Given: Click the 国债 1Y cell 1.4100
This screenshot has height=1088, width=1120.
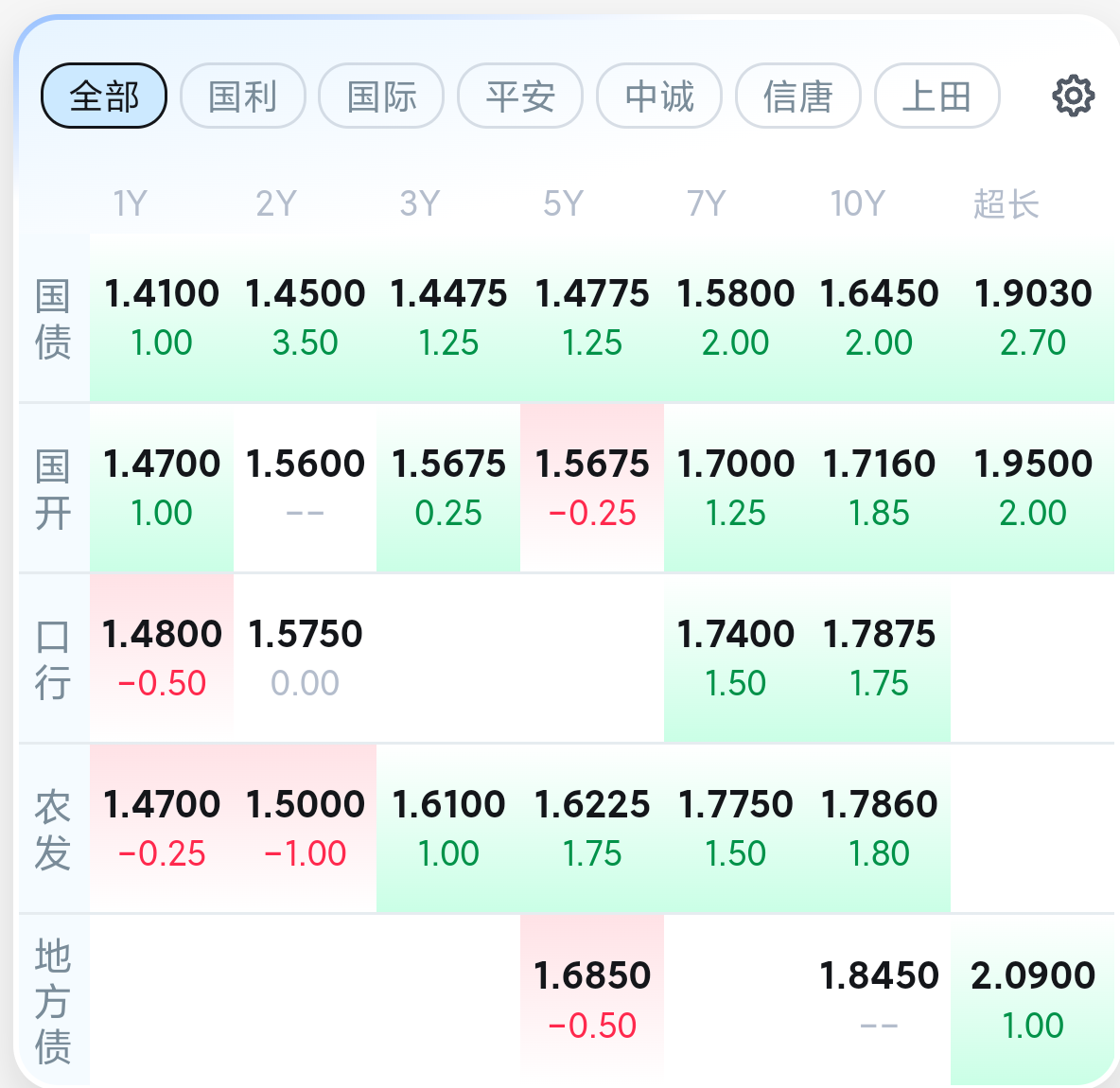Looking at the screenshot, I should (x=162, y=318).
